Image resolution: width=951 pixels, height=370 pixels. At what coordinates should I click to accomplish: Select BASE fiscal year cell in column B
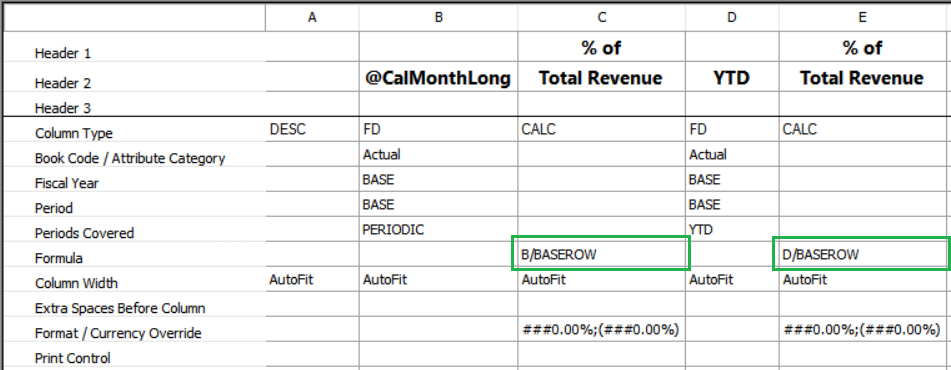(x=439, y=180)
